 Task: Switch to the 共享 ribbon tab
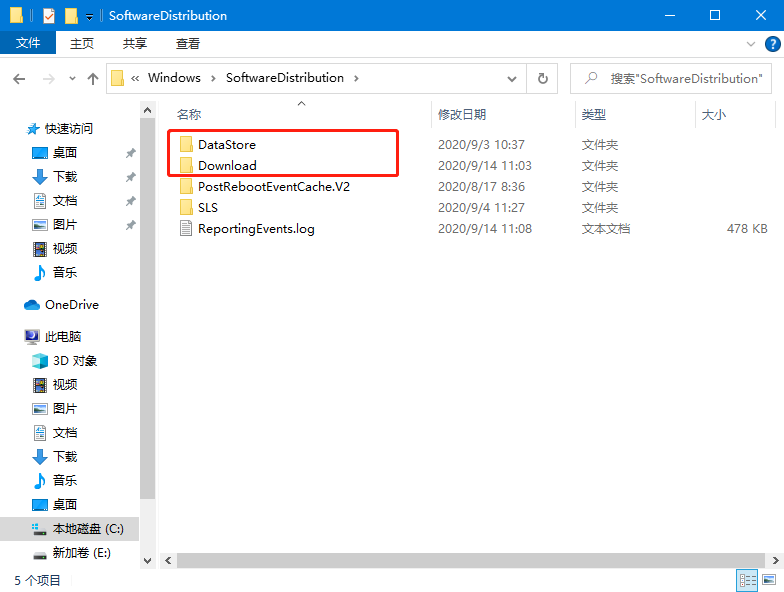coord(134,44)
